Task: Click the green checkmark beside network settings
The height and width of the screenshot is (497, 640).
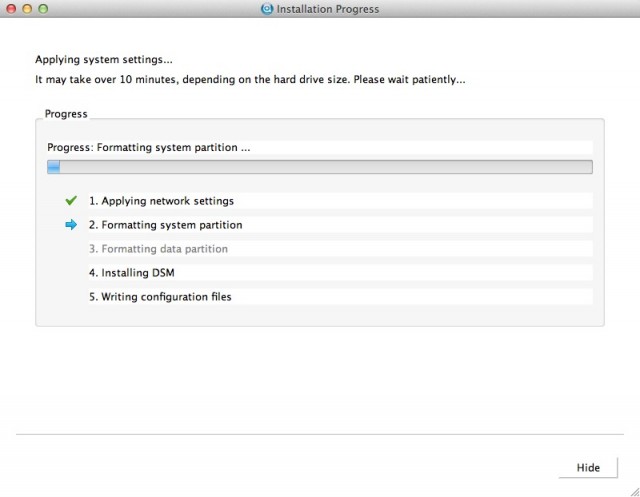Action: pyautogui.click(x=71, y=200)
